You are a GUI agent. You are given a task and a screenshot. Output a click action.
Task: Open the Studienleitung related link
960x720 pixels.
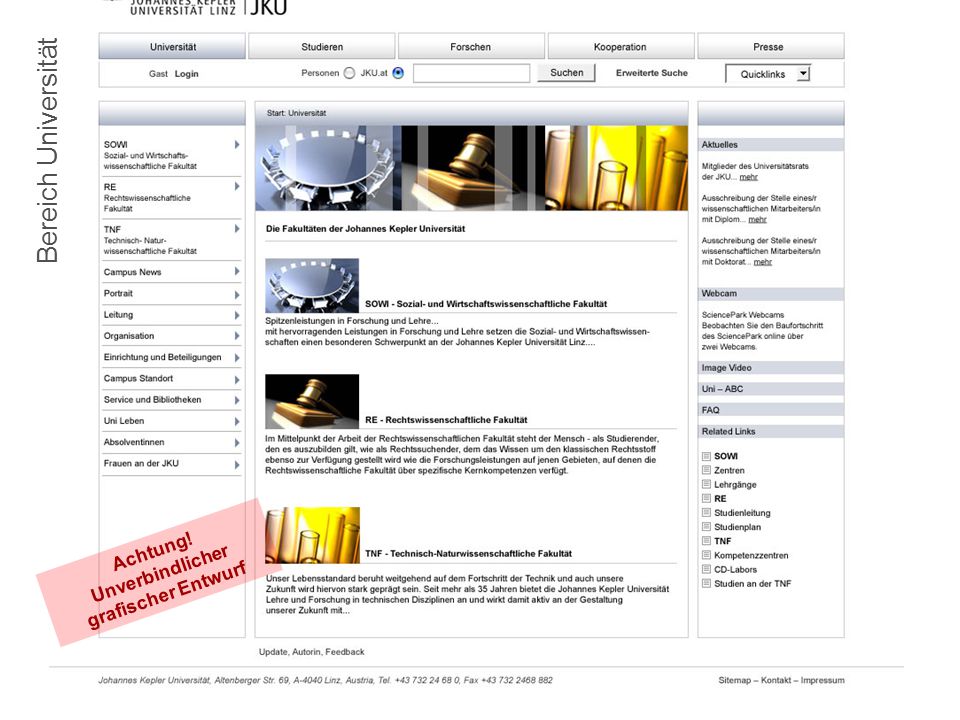[743, 513]
